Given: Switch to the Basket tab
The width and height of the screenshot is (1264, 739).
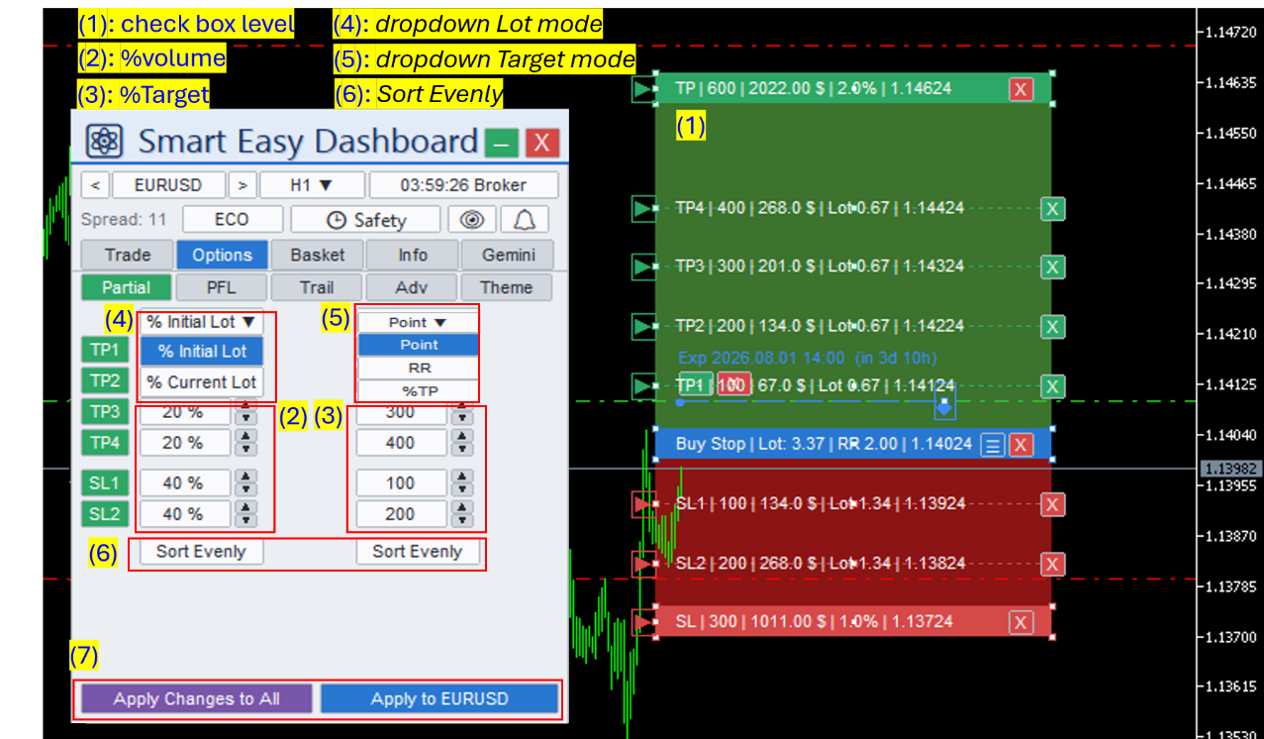Looking at the screenshot, I should 318,255.
